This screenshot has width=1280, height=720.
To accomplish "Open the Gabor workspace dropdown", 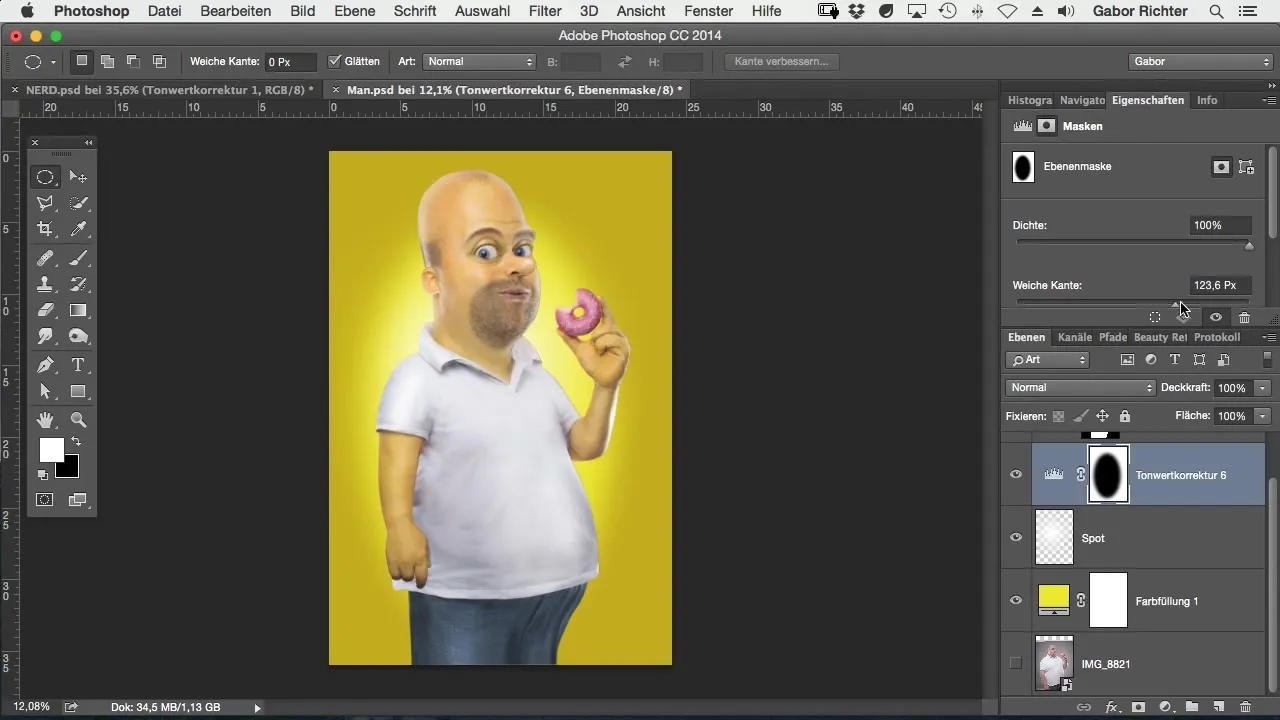I will tap(1199, 61).
